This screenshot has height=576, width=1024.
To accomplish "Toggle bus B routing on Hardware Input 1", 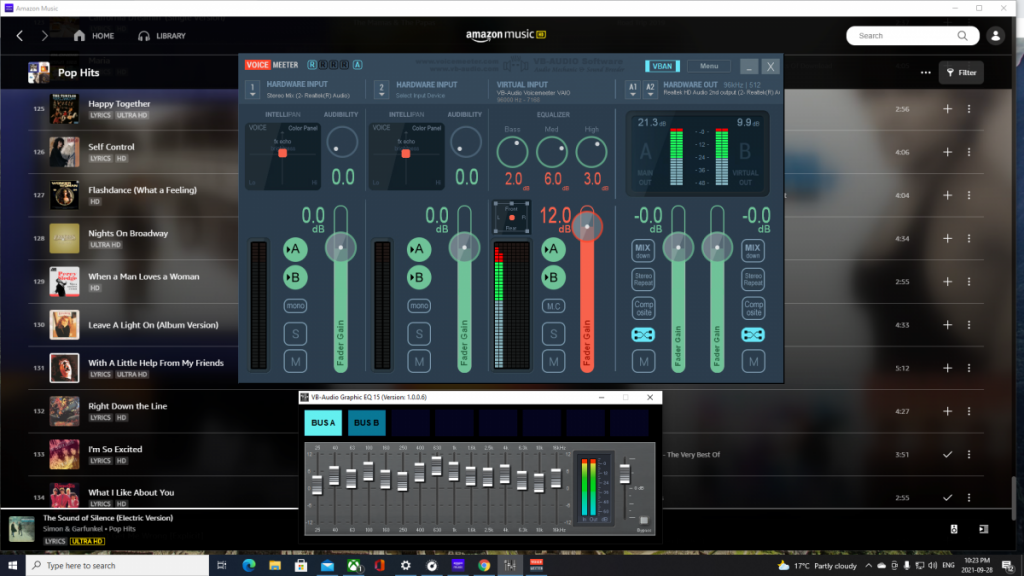I will [295, 278].
